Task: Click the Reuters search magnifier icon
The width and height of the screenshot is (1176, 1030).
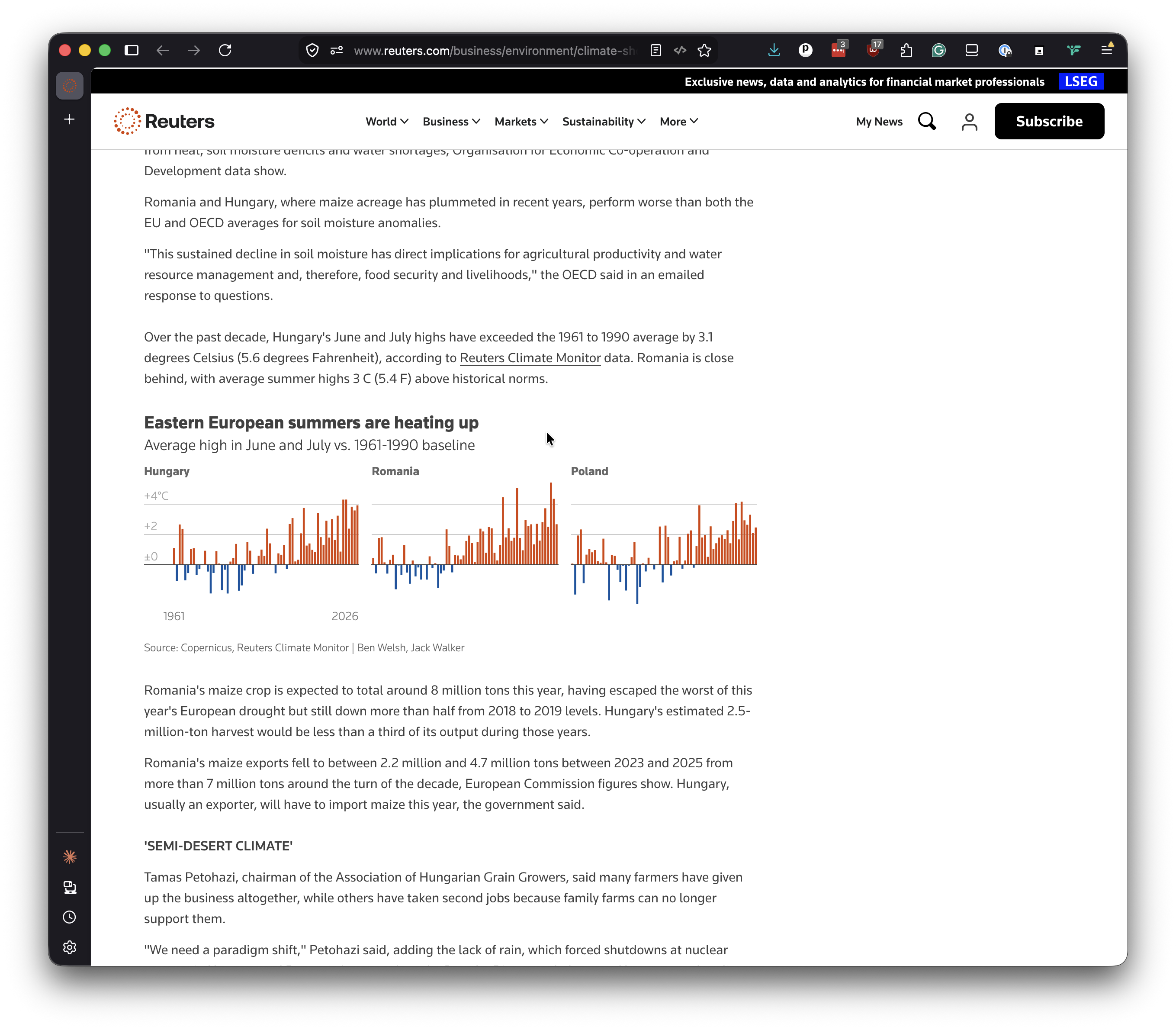Action: [927, 121]
